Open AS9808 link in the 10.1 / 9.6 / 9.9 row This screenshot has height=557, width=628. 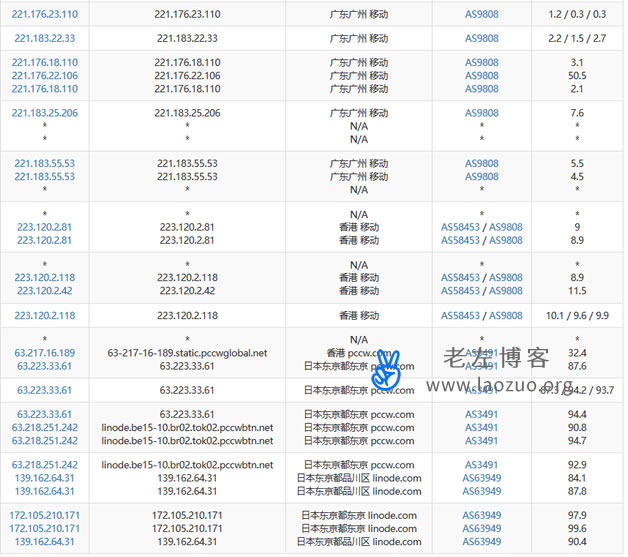point(506,316)
